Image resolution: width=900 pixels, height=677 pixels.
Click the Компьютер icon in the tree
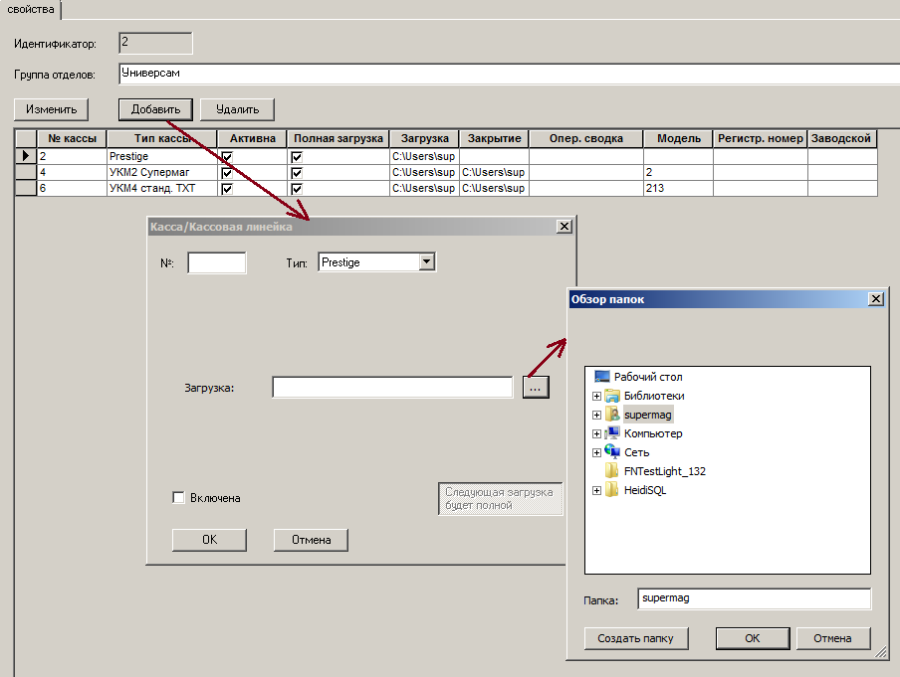612,433
